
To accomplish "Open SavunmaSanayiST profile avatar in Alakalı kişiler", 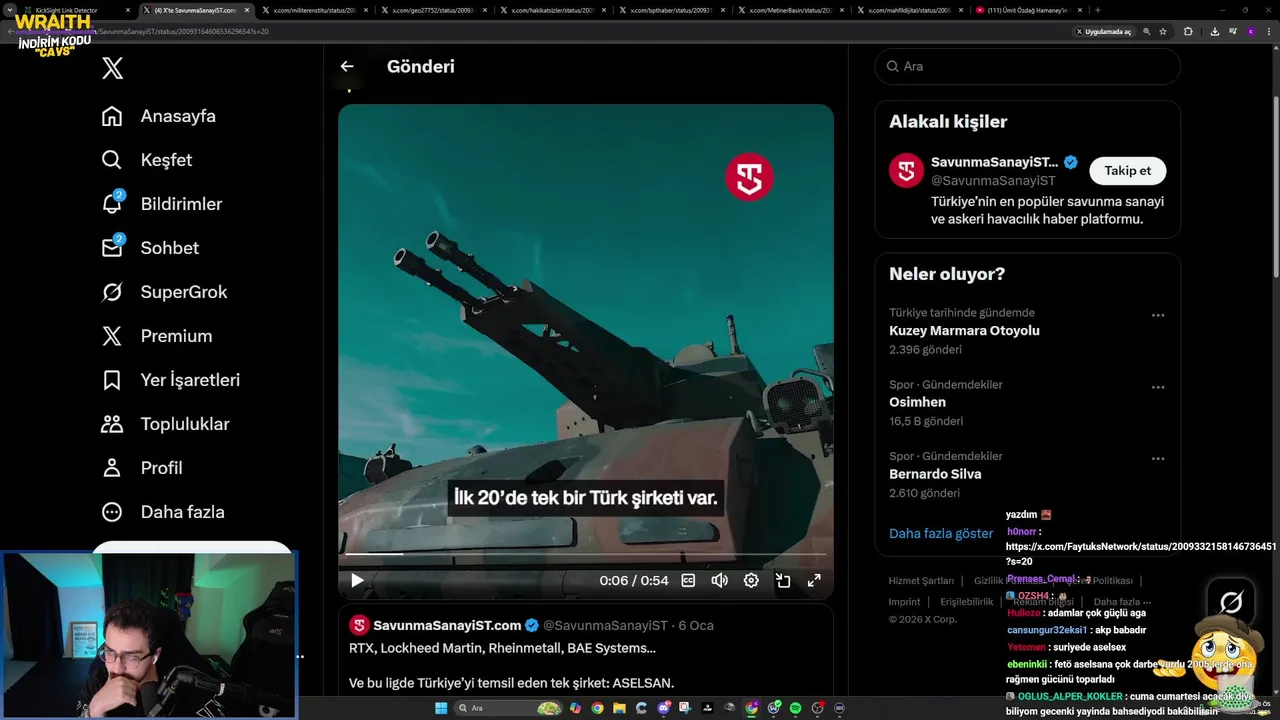I will point(906,170).
